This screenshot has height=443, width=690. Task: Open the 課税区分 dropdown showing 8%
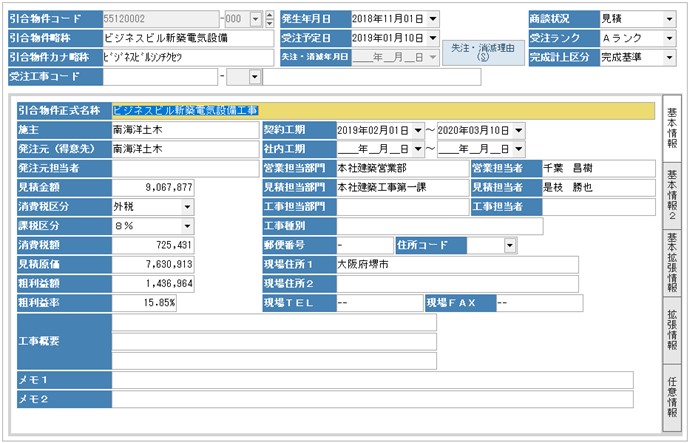[x=187, y=226]
